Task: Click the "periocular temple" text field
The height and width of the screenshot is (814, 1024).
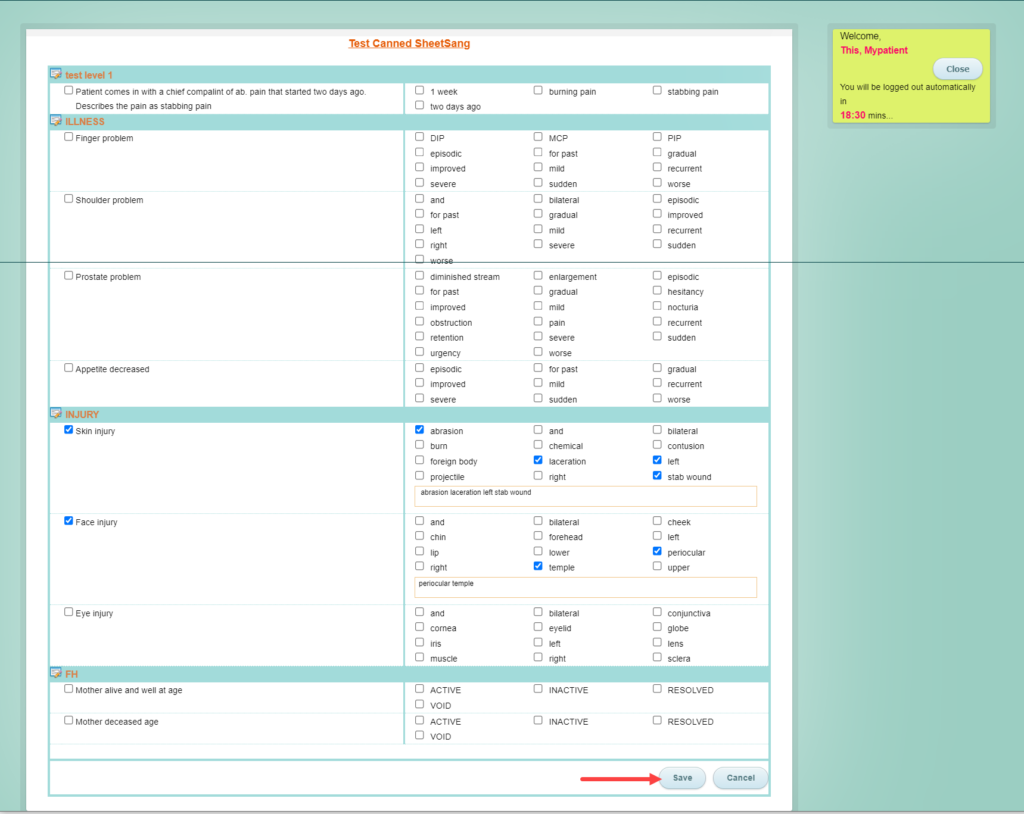Action: (x=585, y=587)
